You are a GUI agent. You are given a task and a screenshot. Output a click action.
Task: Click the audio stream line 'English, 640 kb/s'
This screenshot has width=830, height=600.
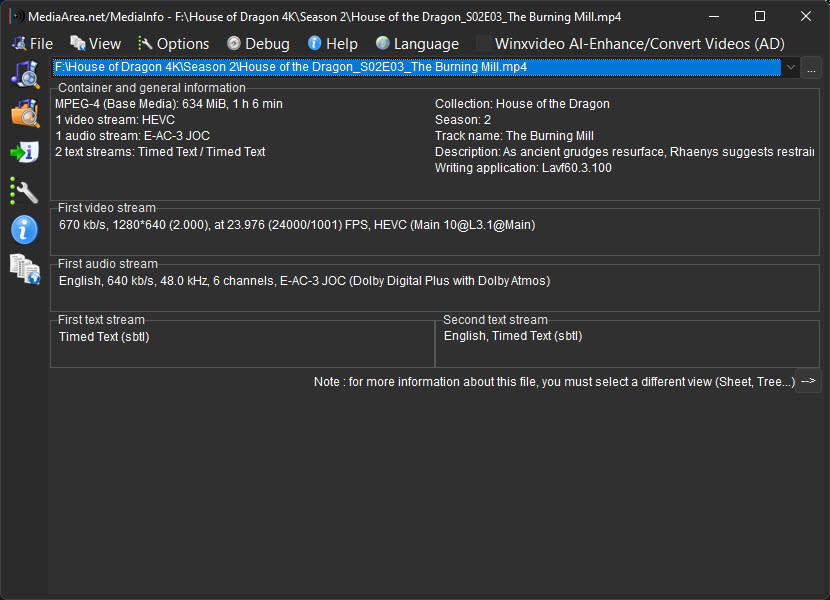(x=304, y=281)
